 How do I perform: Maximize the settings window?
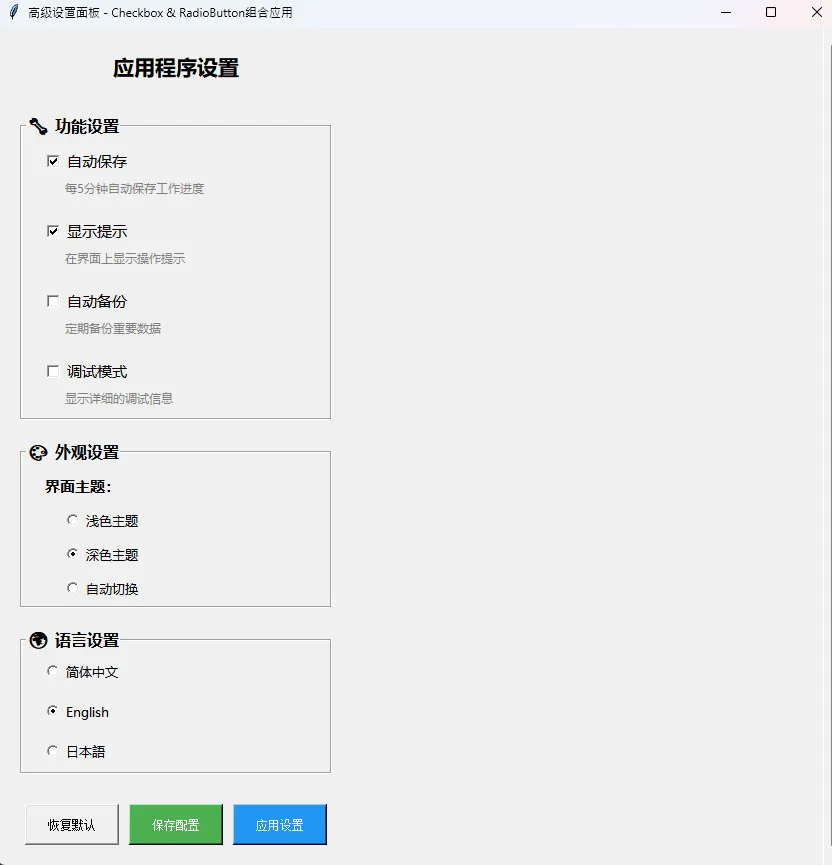coord(771,12)
